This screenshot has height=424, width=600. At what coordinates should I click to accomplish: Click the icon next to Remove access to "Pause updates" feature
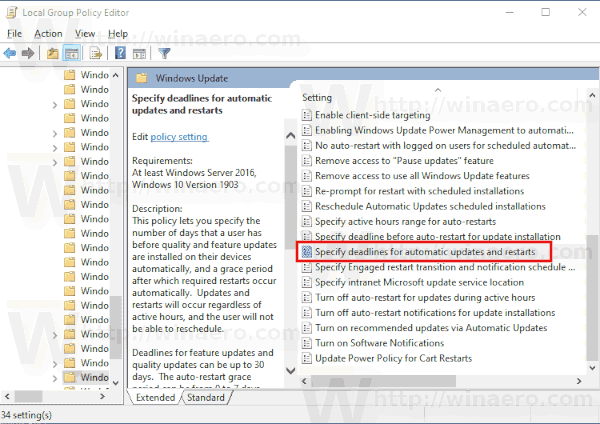click(307, 160)
